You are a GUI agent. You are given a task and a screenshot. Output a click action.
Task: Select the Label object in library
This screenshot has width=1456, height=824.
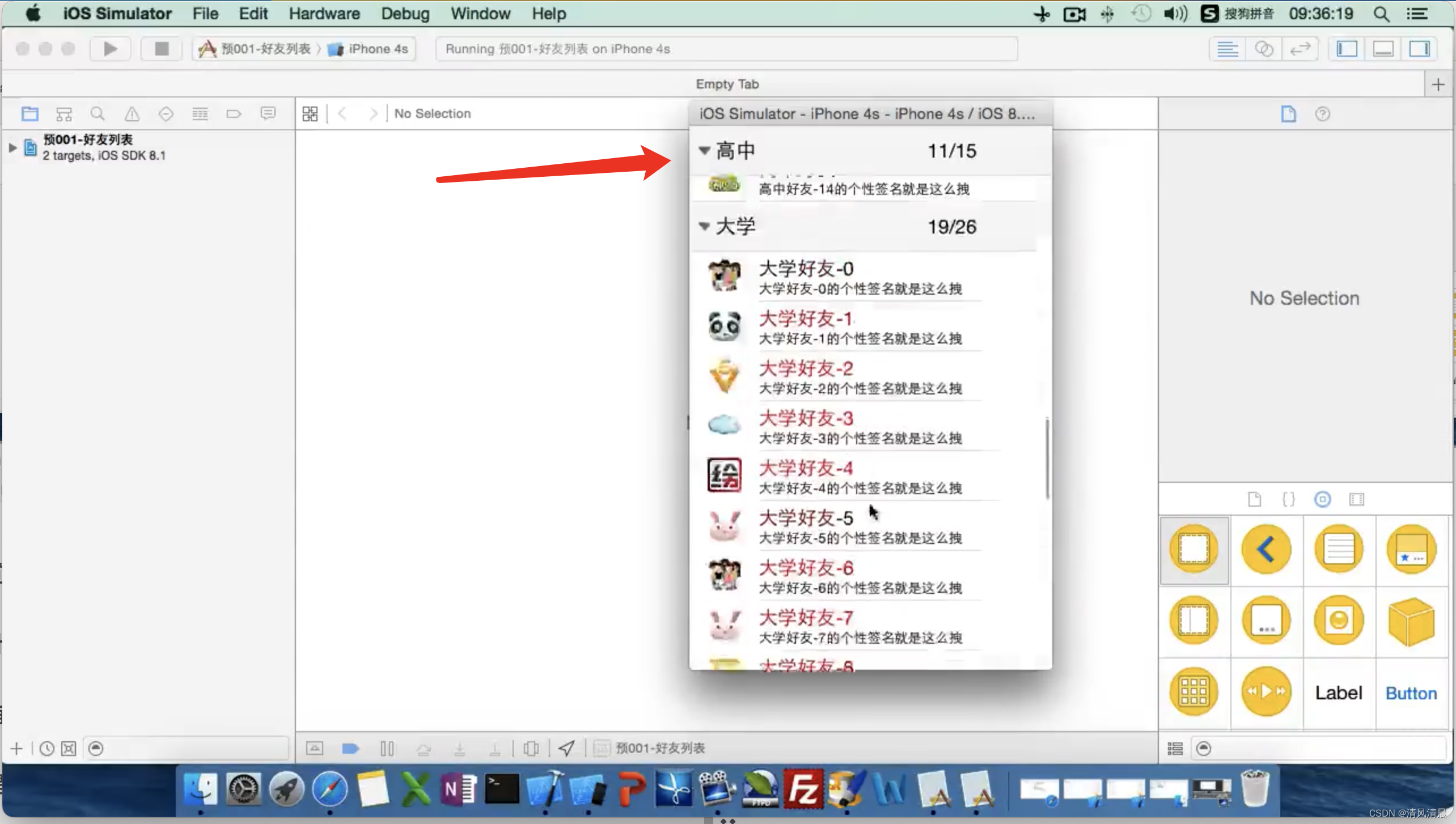pos(1339,693)
